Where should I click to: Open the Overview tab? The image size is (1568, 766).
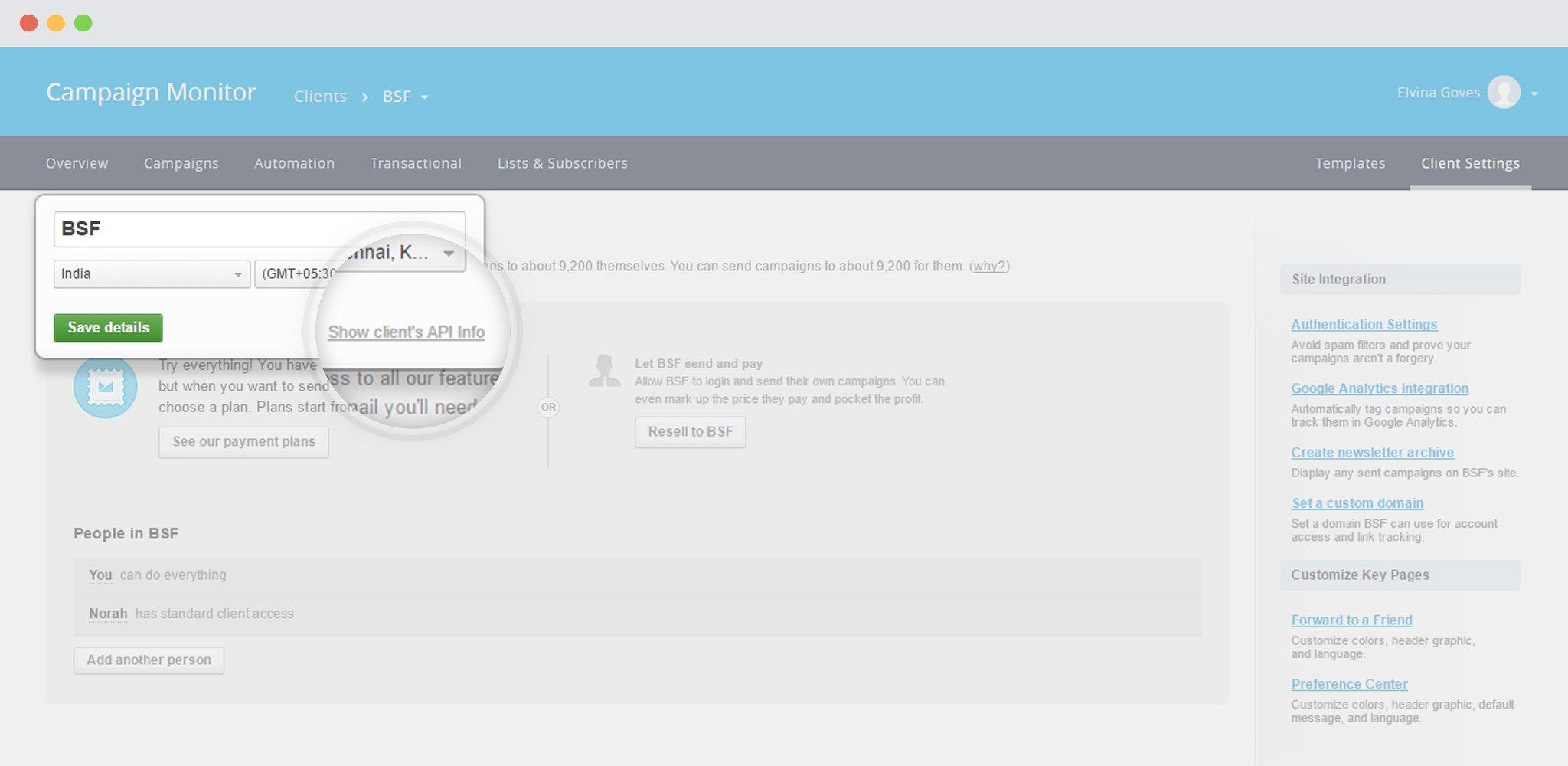(x=77, y=163)
